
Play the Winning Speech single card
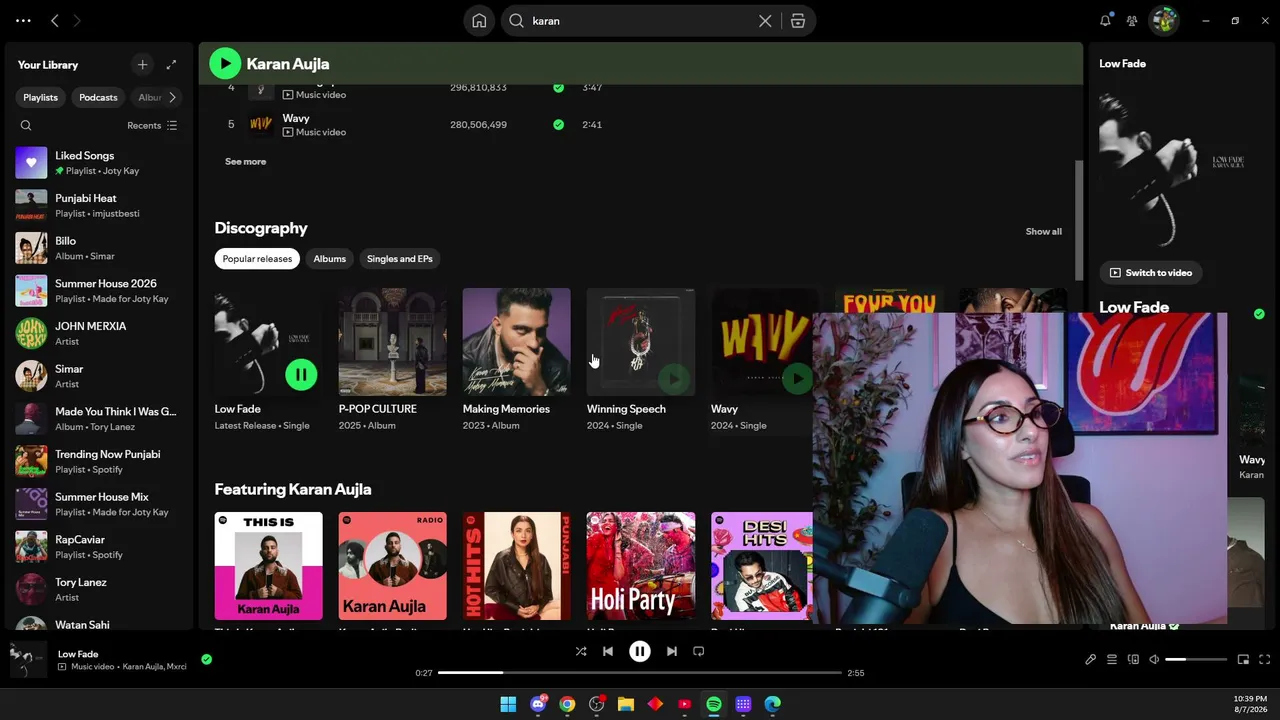pyautogui.click(x=673, y=378)
